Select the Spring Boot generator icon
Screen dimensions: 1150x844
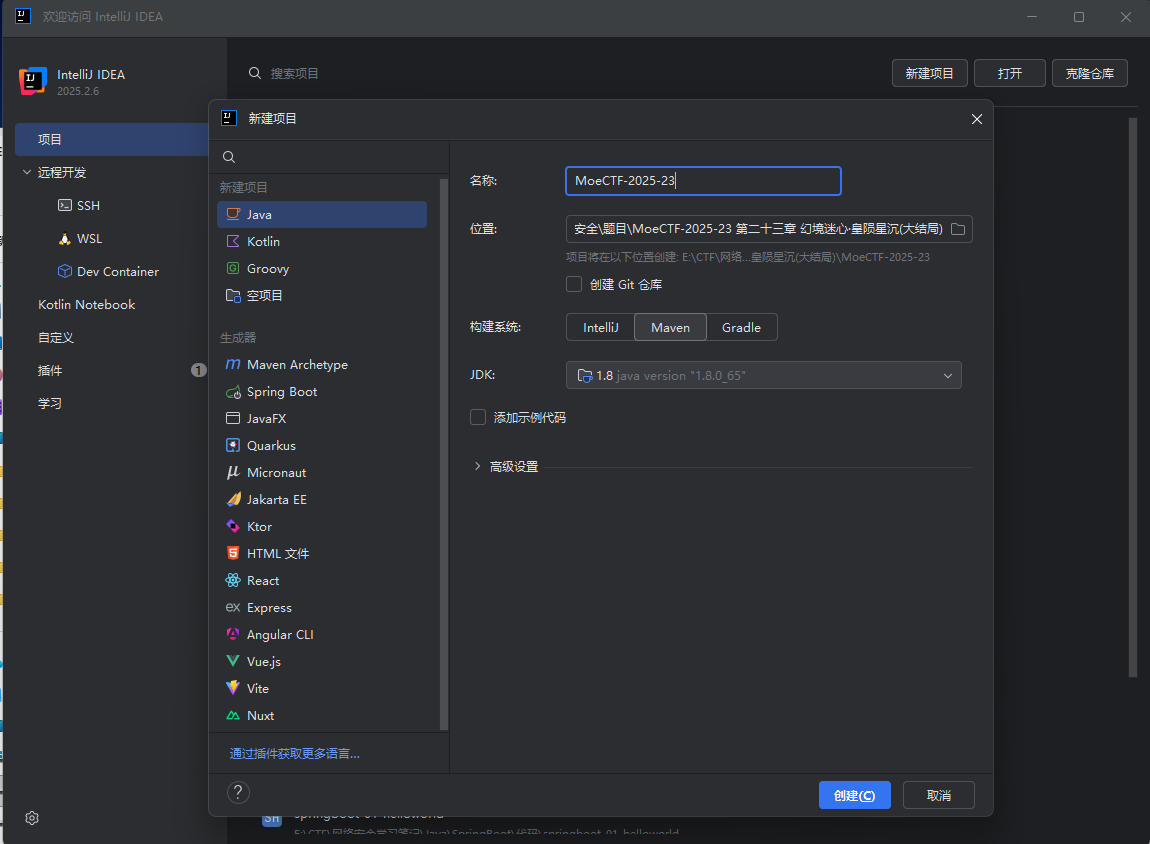(233, 392)
